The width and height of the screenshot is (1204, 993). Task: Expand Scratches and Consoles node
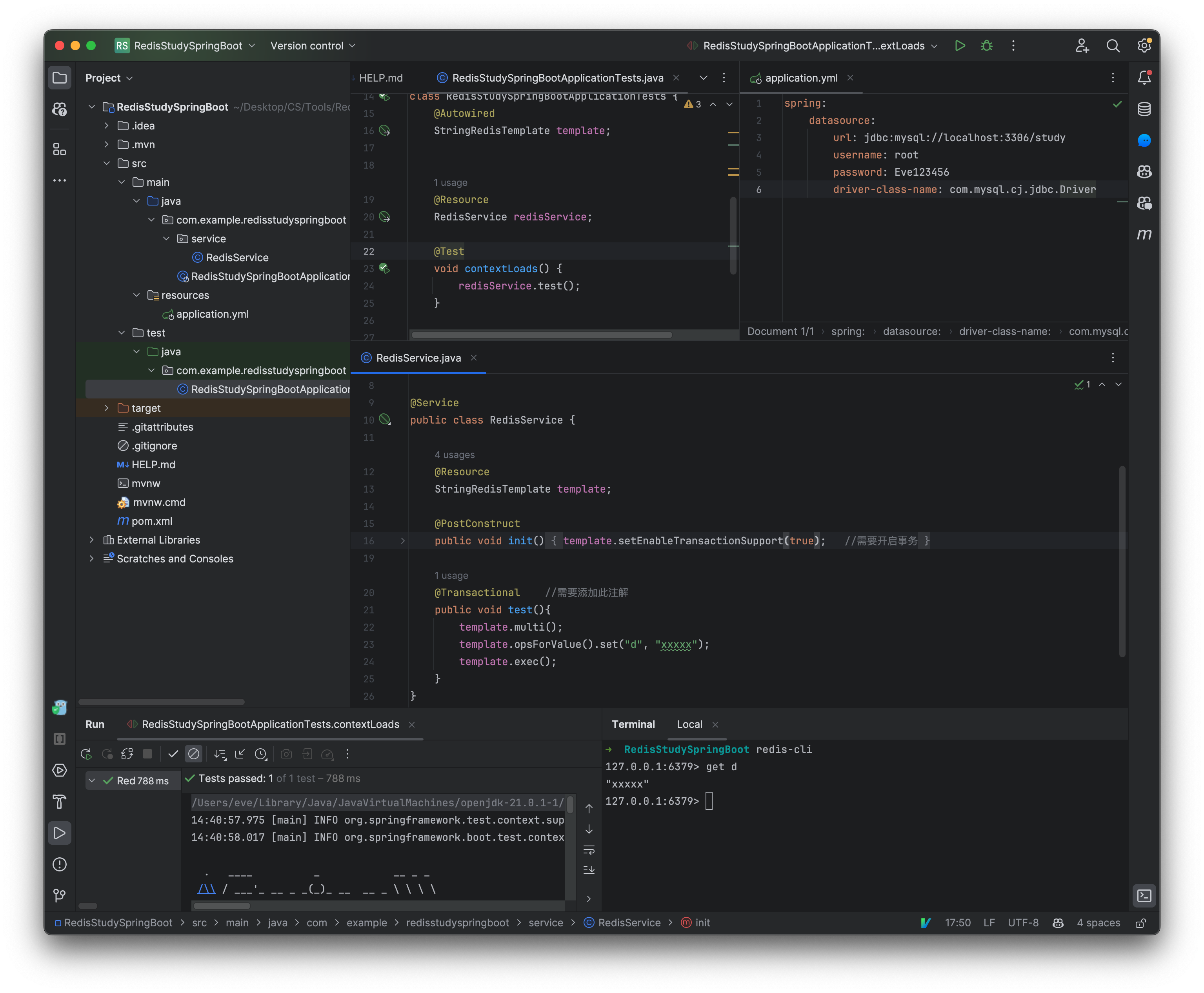pyautogui.click(x=91, y=559)
